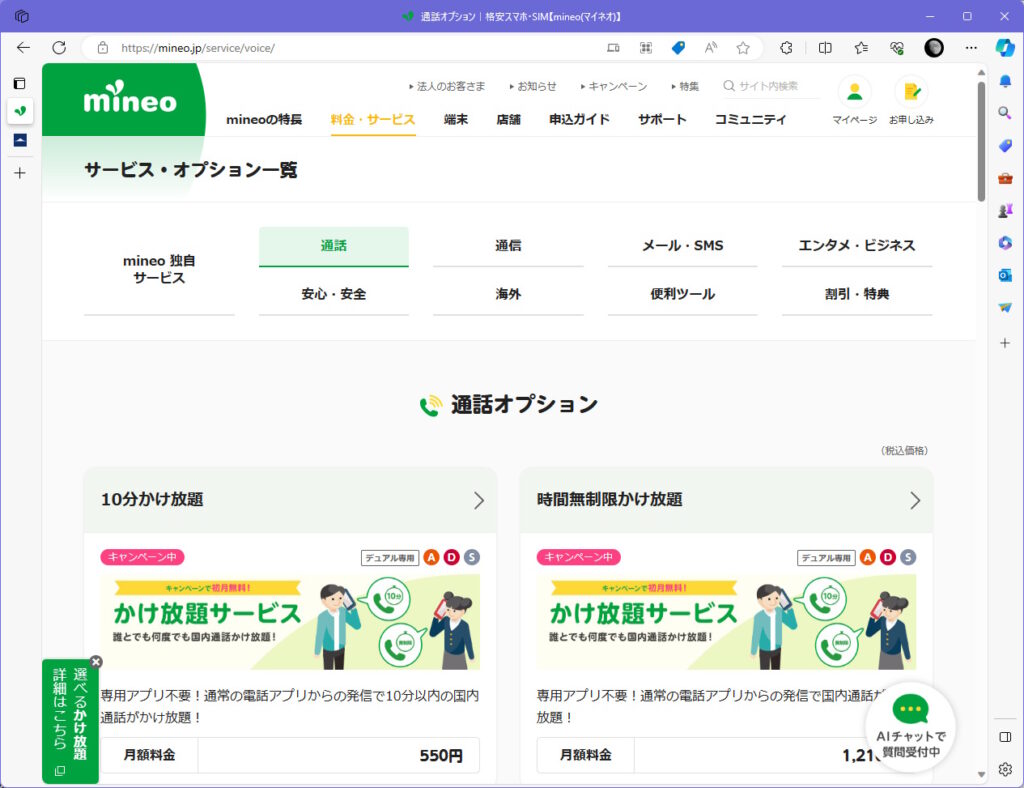Open the app available icon in address bar
The width and height of the screenshot is (1024, 788).
coord(613,48)
